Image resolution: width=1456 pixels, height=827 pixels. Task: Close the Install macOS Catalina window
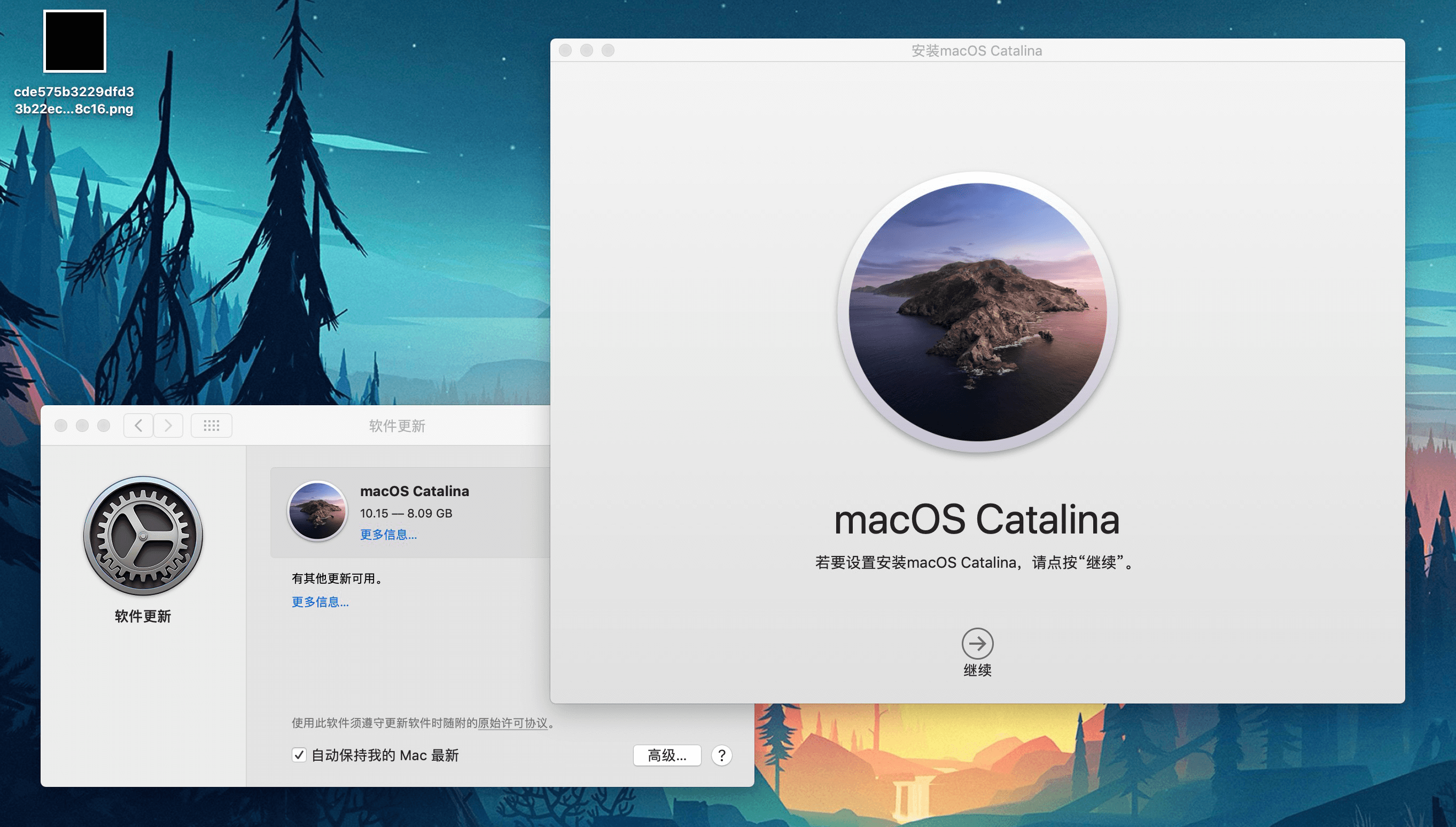[x=565, y=50]
